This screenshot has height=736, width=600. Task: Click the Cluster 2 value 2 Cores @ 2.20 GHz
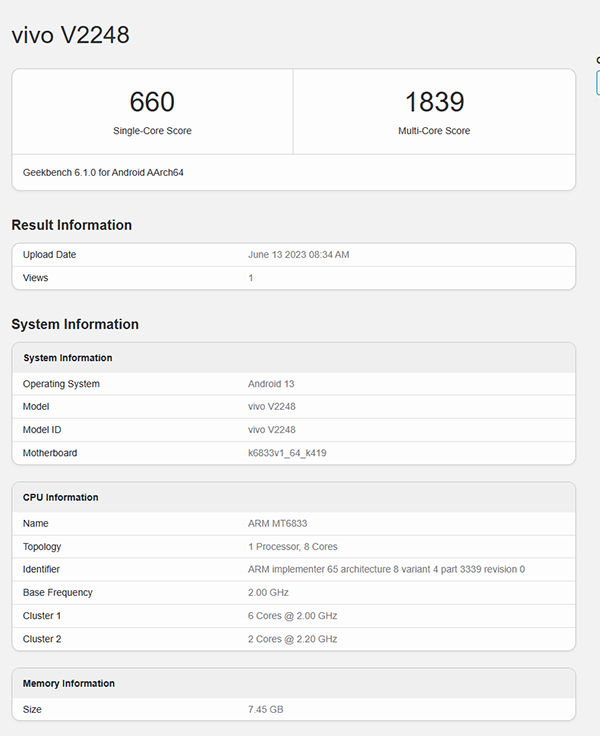click(292, 639)
